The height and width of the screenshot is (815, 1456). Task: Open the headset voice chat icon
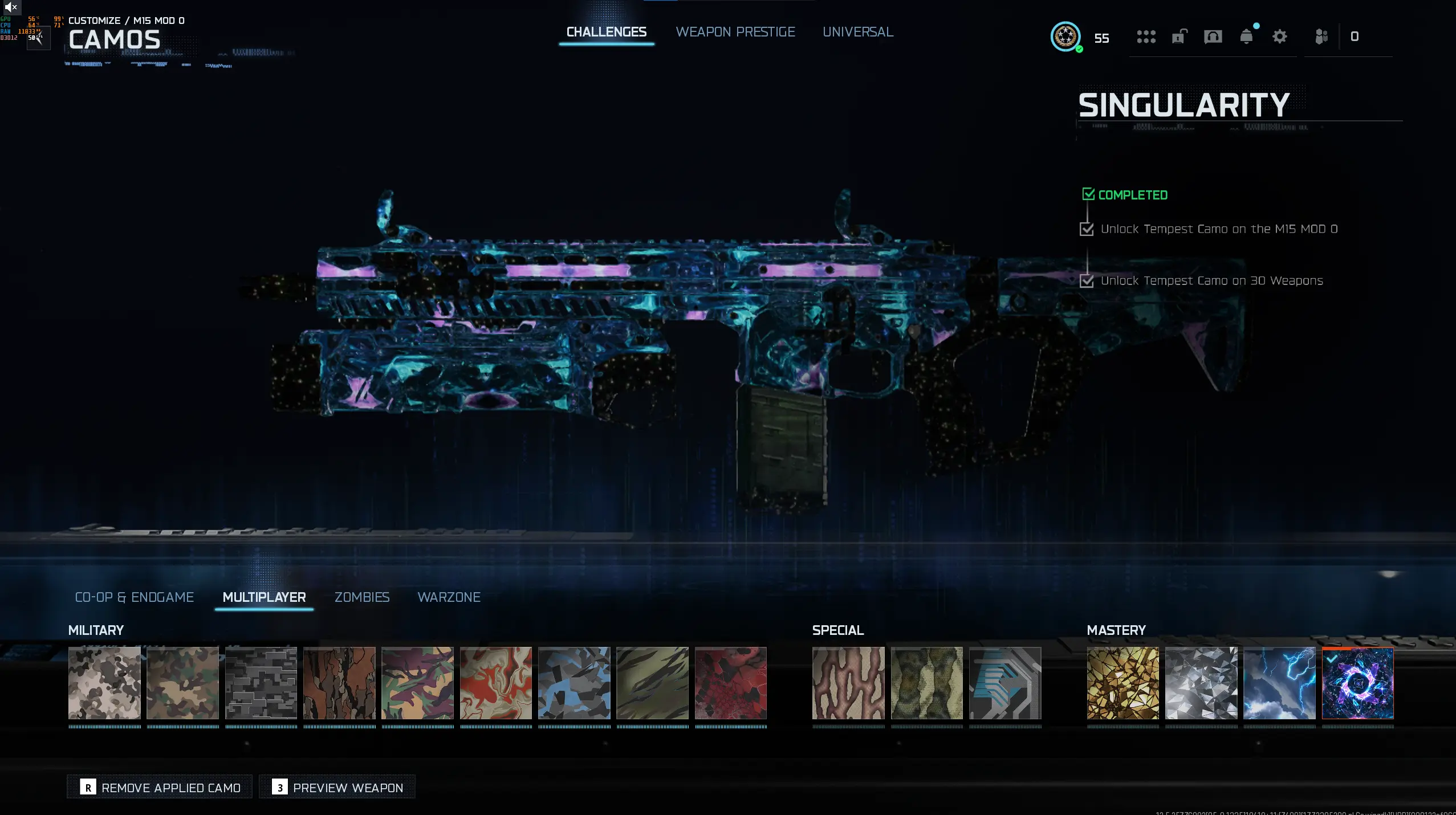(1213, 37)
